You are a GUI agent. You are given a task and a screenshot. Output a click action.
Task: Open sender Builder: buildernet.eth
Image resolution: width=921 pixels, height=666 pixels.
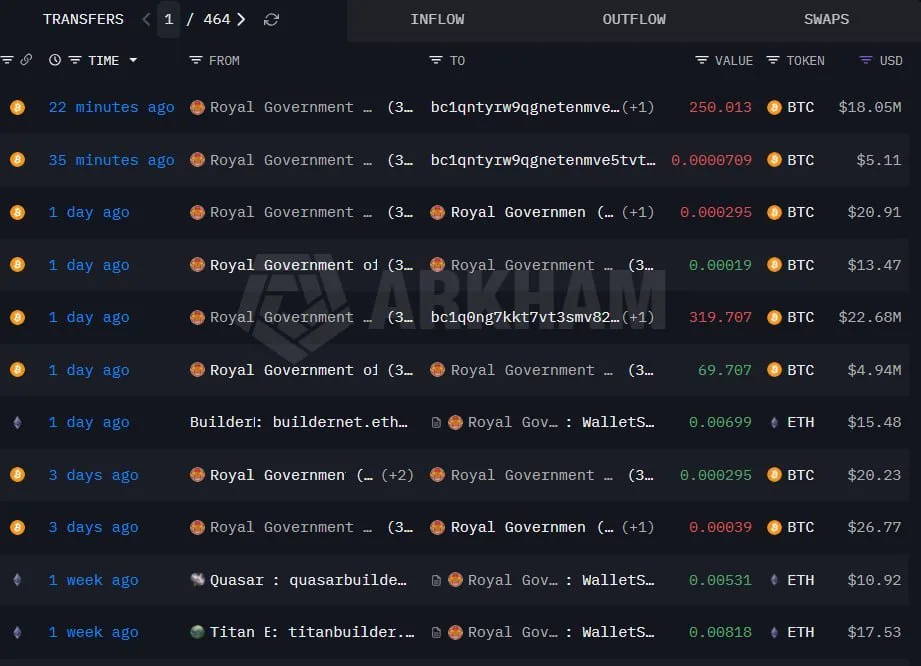pyautogui.click(x=298, y=422)
